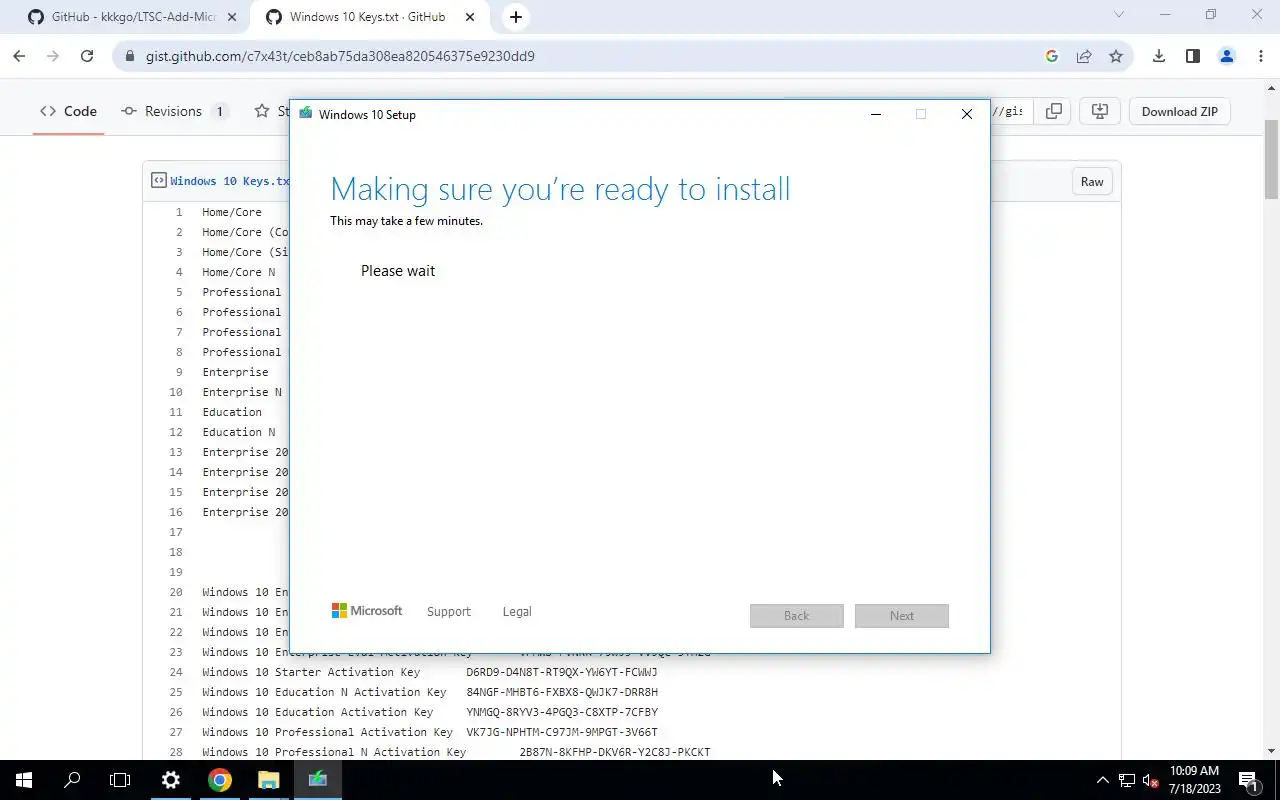Image resolution: width=1280 pixels, height=800 pixels.
Task: Click Windows Setup taskbar icon
Action: tap(318, 780)
